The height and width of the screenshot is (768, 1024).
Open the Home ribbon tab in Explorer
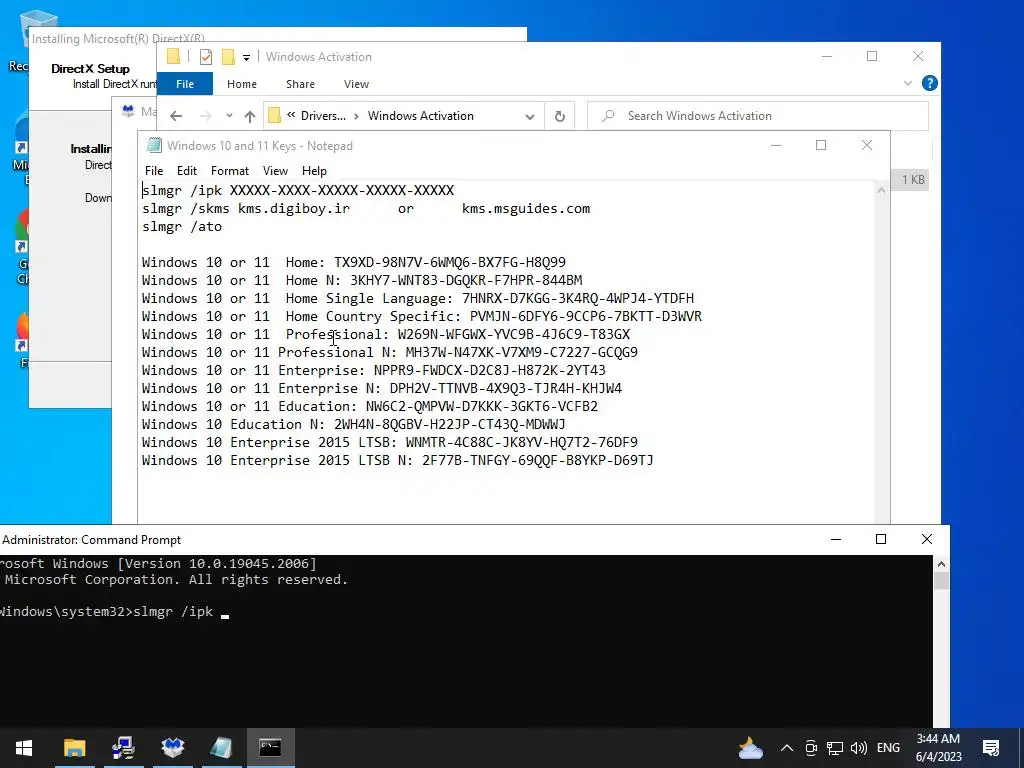(x=242, y=84)
